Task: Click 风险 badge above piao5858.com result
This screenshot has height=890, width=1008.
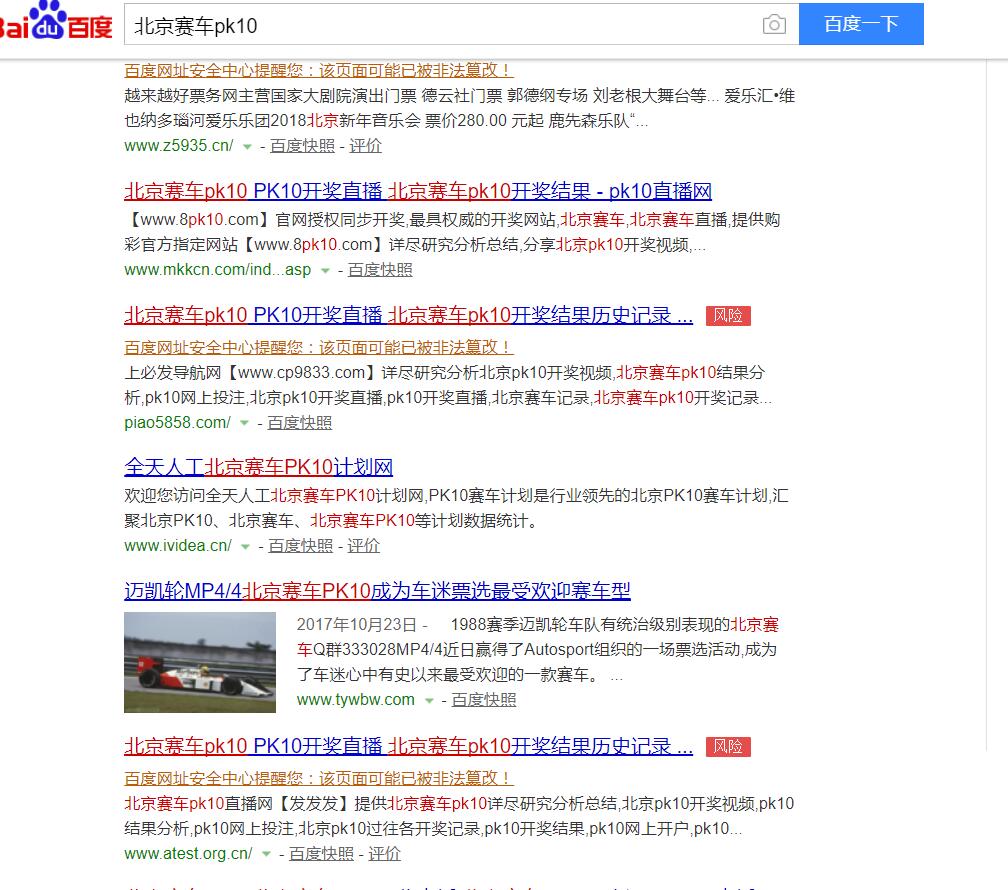Action: click(727, 316)
